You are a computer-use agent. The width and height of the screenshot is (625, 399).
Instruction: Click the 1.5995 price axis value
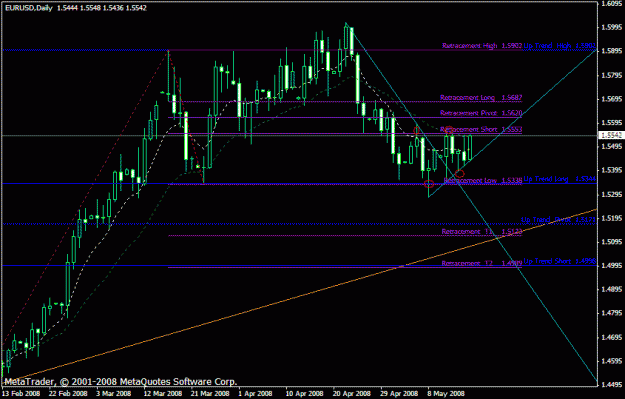tap(612, 27)
